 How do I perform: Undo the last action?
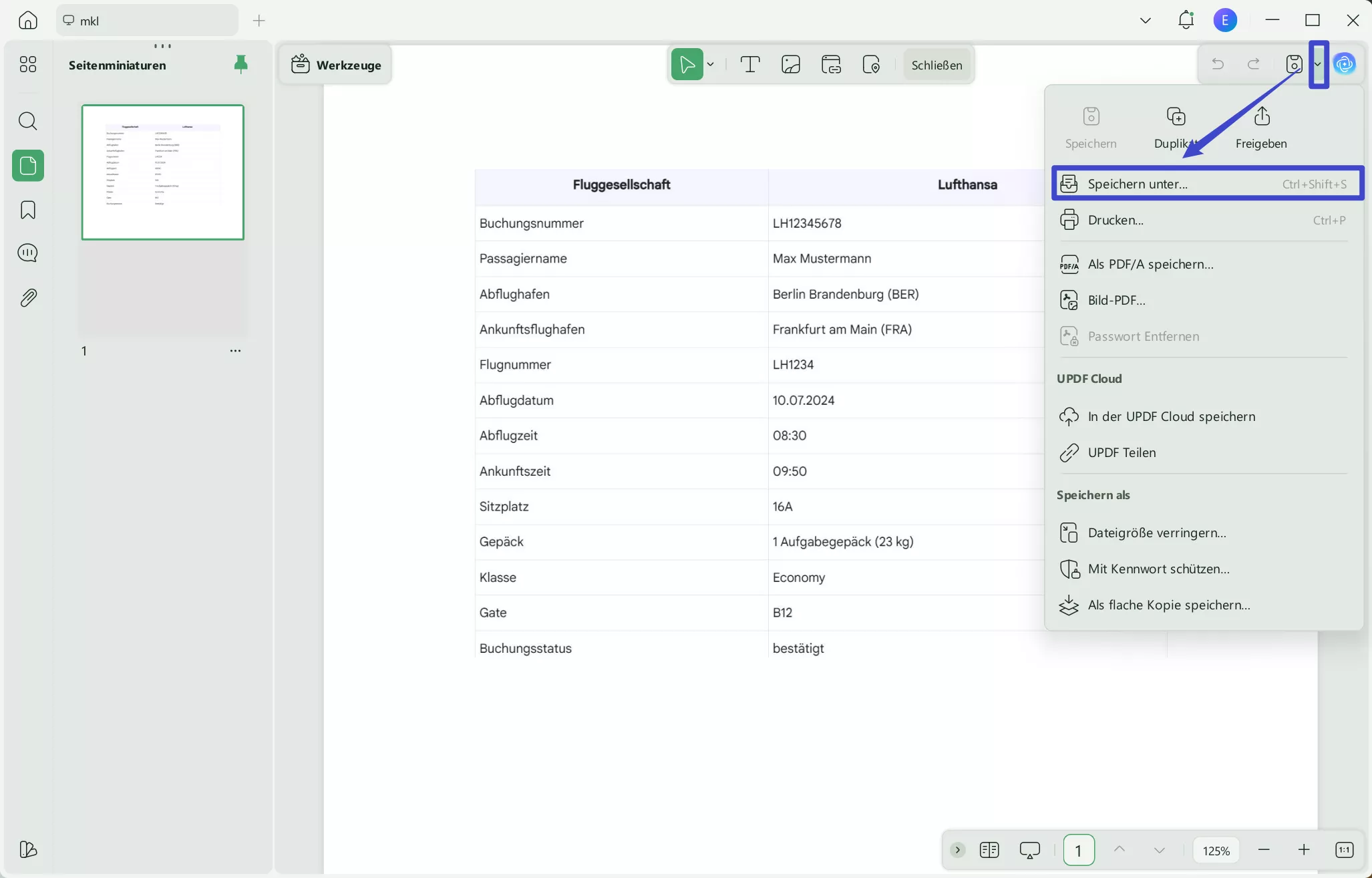[1218, 64]
